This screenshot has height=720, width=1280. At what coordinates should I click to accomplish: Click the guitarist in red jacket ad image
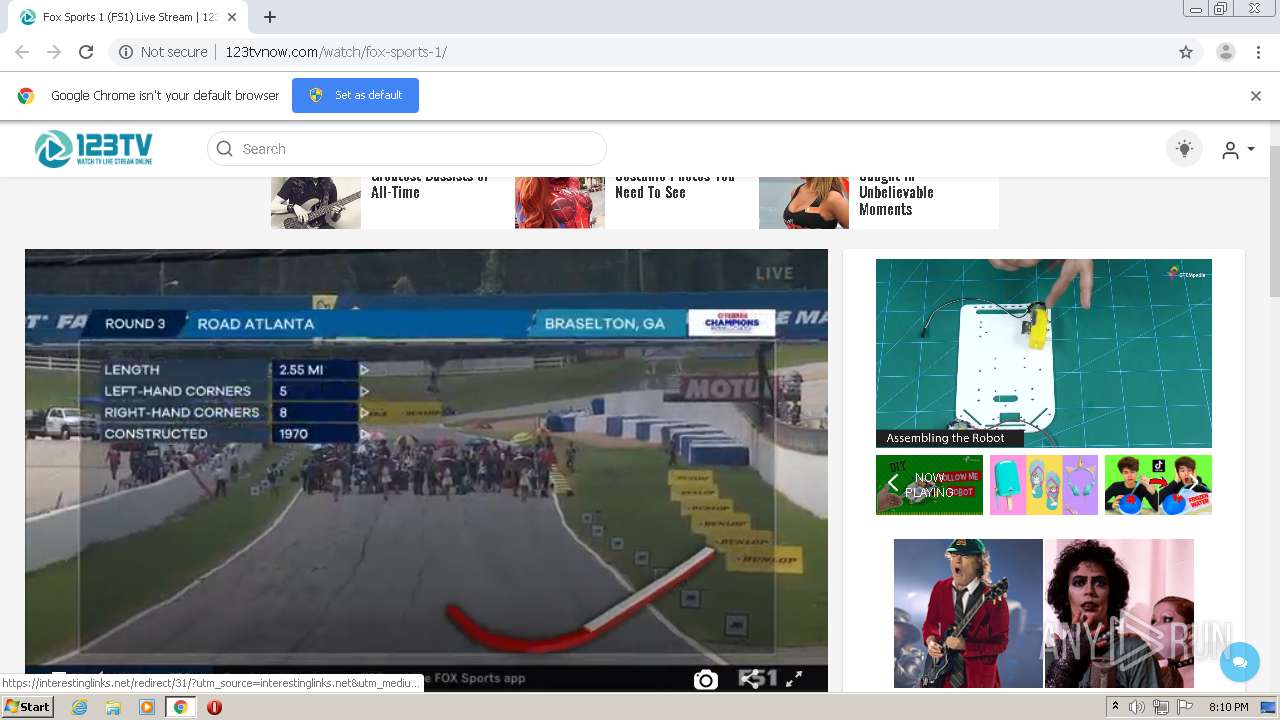(x=968, y=614)
